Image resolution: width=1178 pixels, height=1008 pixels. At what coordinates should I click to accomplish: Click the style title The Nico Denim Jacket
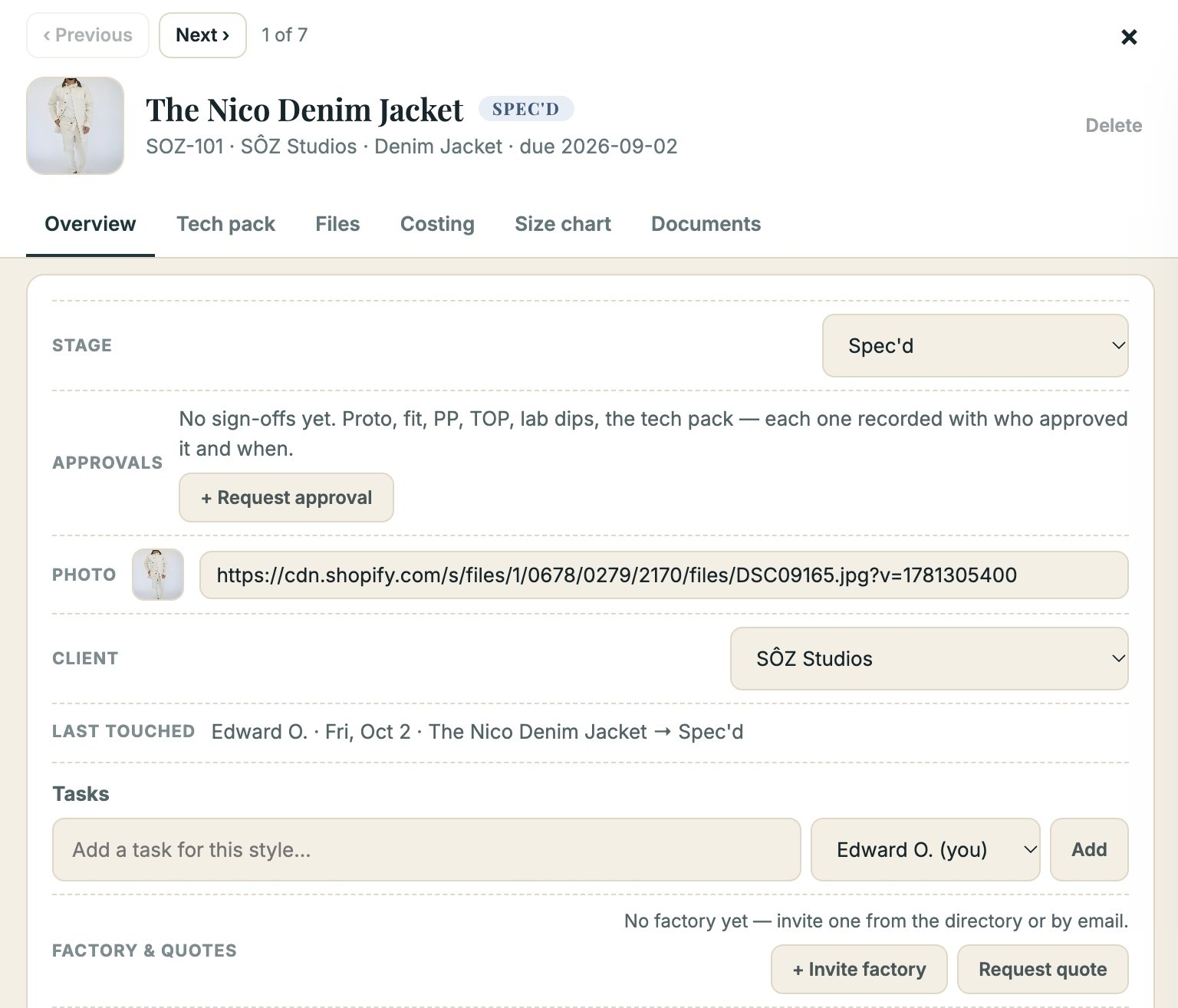[304, 110]
